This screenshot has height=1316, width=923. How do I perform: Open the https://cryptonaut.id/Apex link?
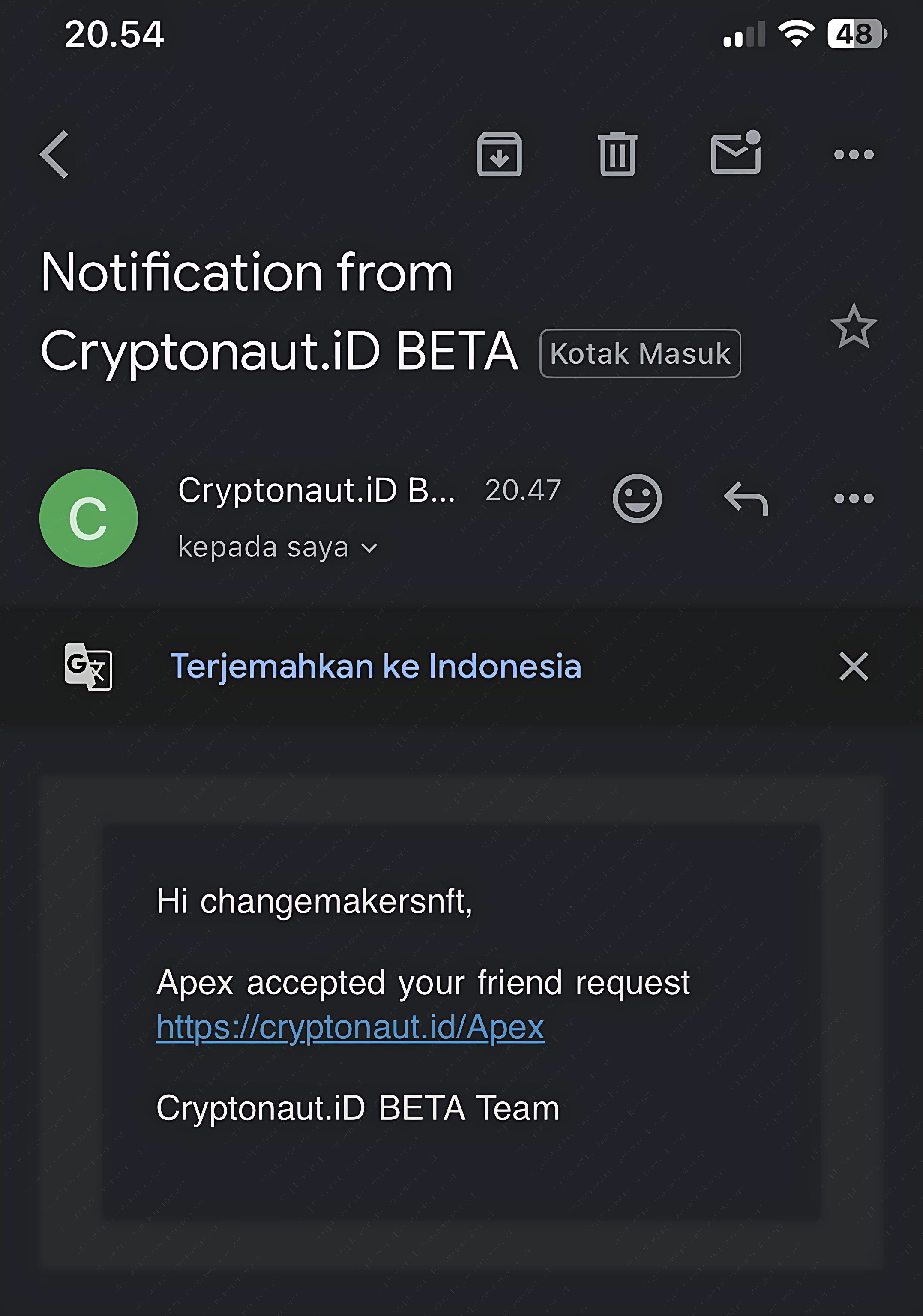click(x=350, y=1027)
